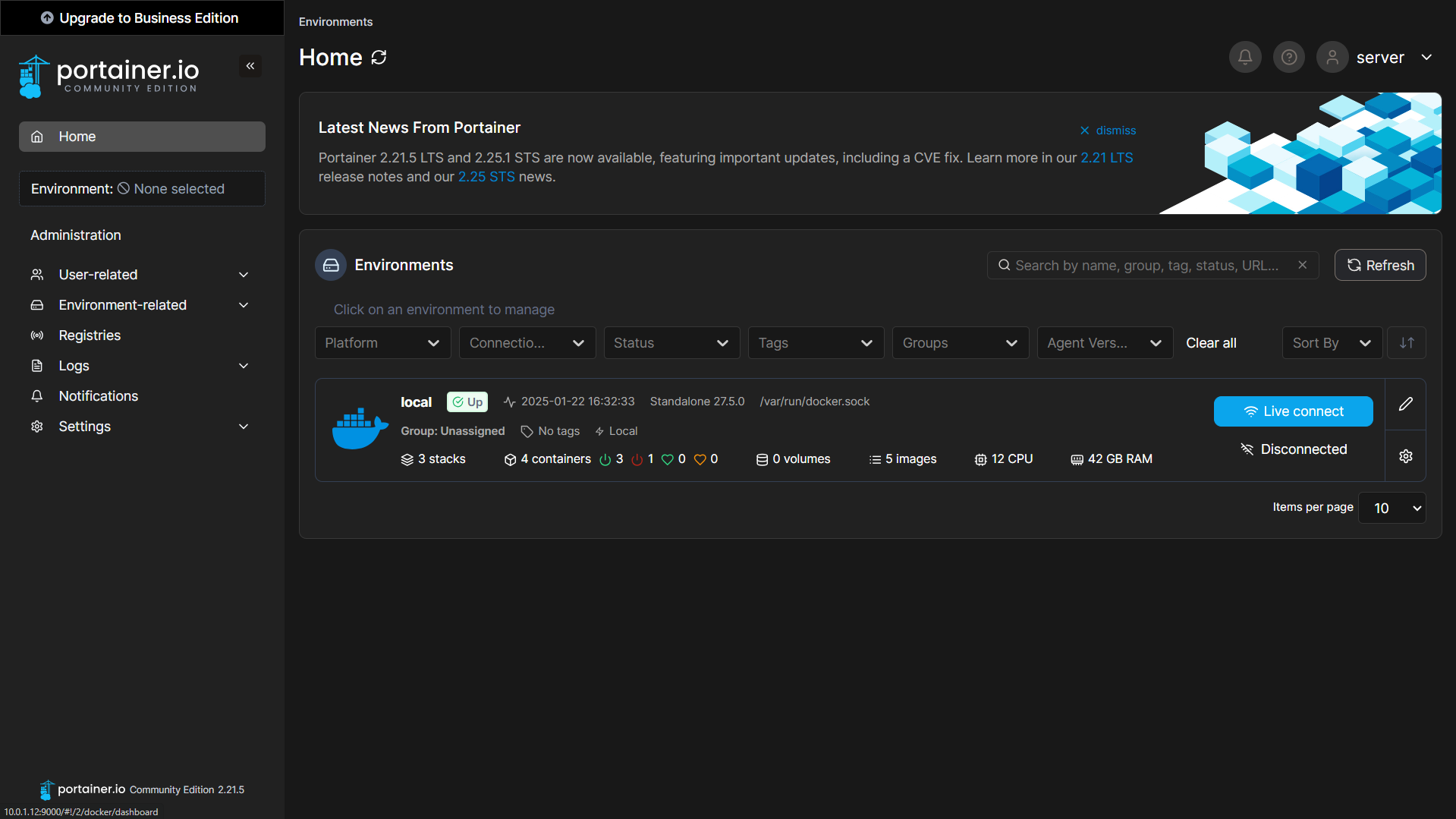
Task: Toggle the sort order direction button
Action: click(x=1407, y=343)
